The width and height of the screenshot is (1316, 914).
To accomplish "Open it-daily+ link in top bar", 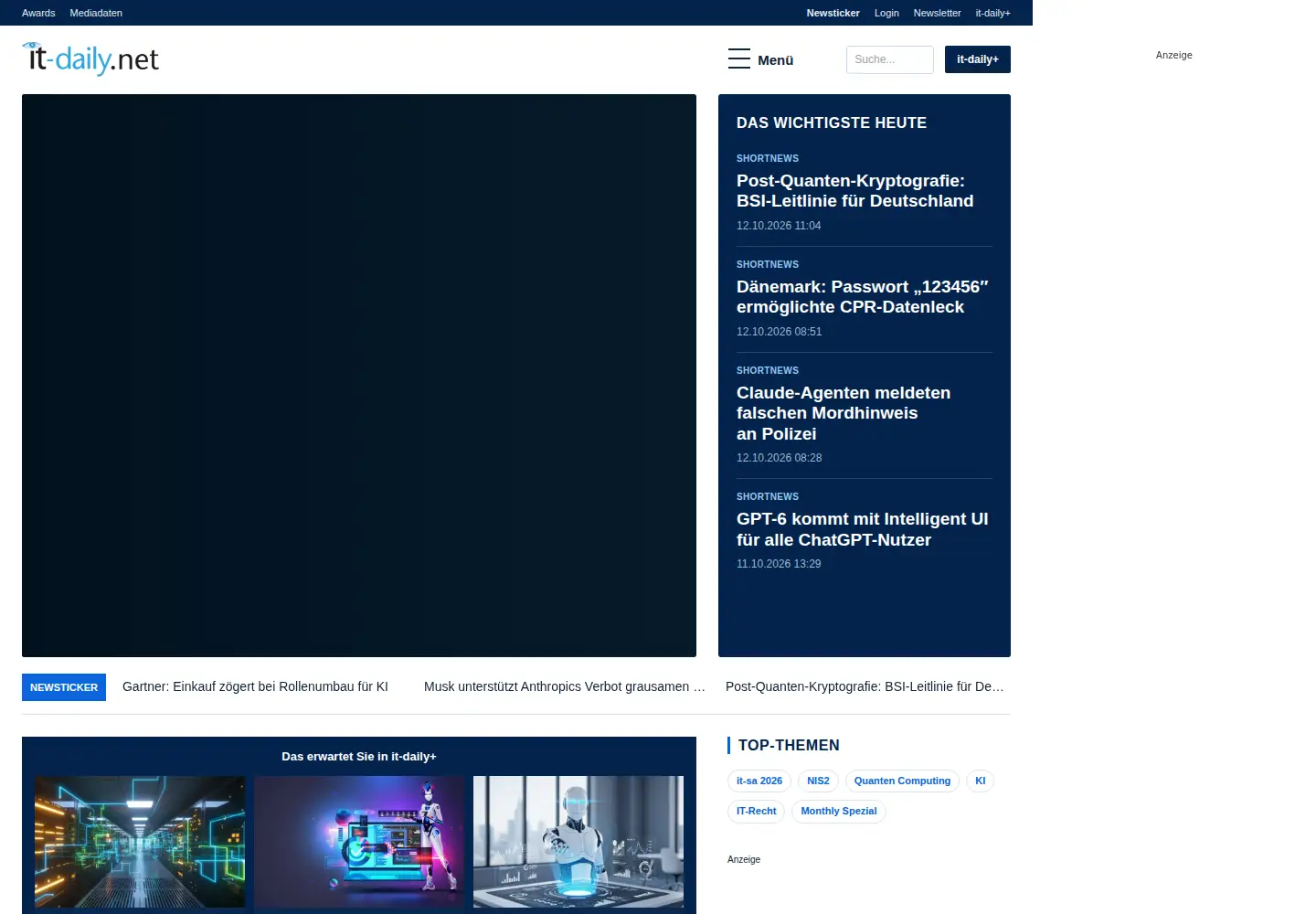I will coord(992,13).
